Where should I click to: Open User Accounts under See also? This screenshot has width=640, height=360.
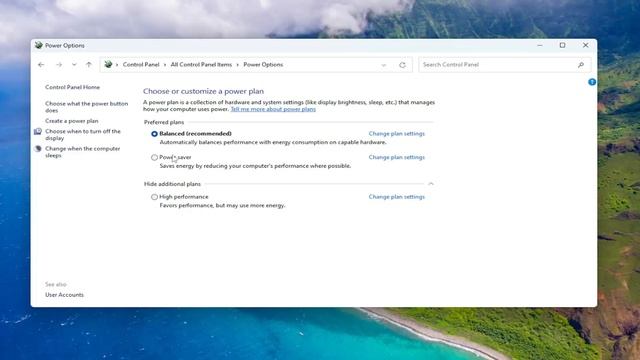coord(64,295)
